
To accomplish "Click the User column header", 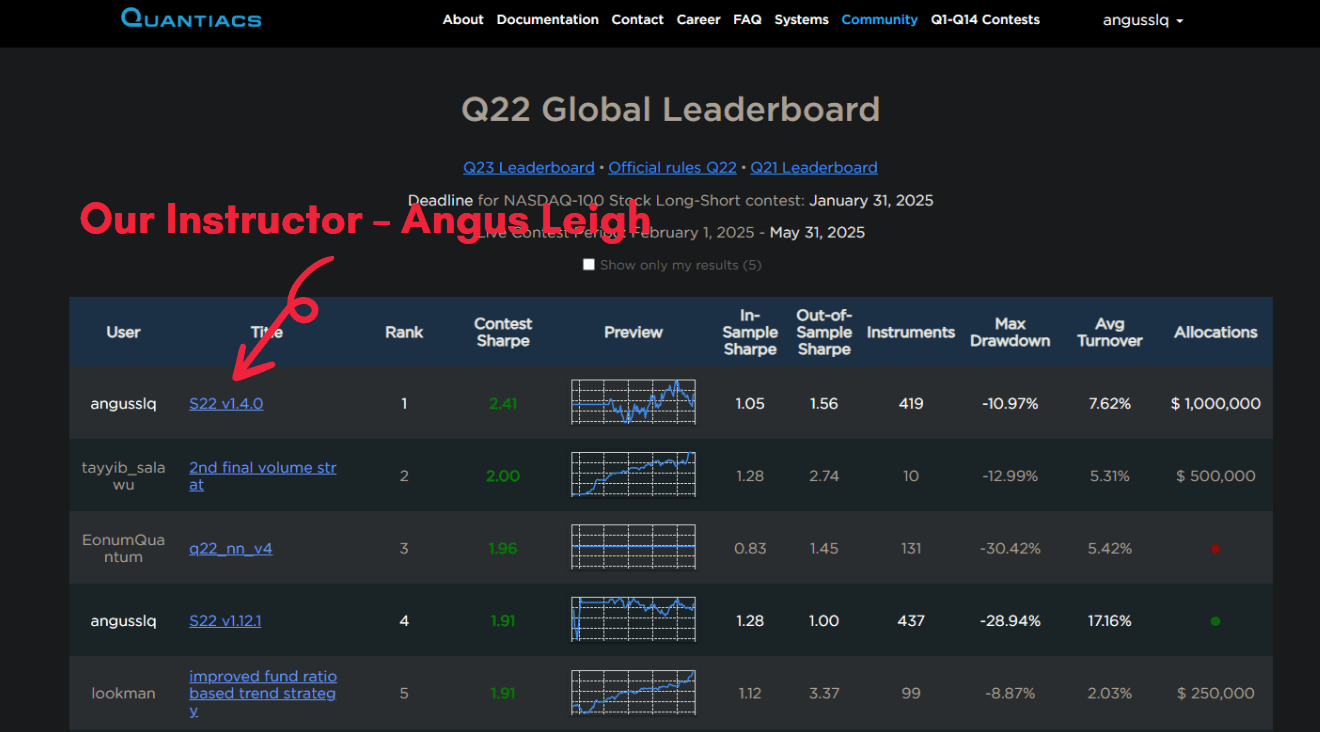I will (x=124, y=332).
